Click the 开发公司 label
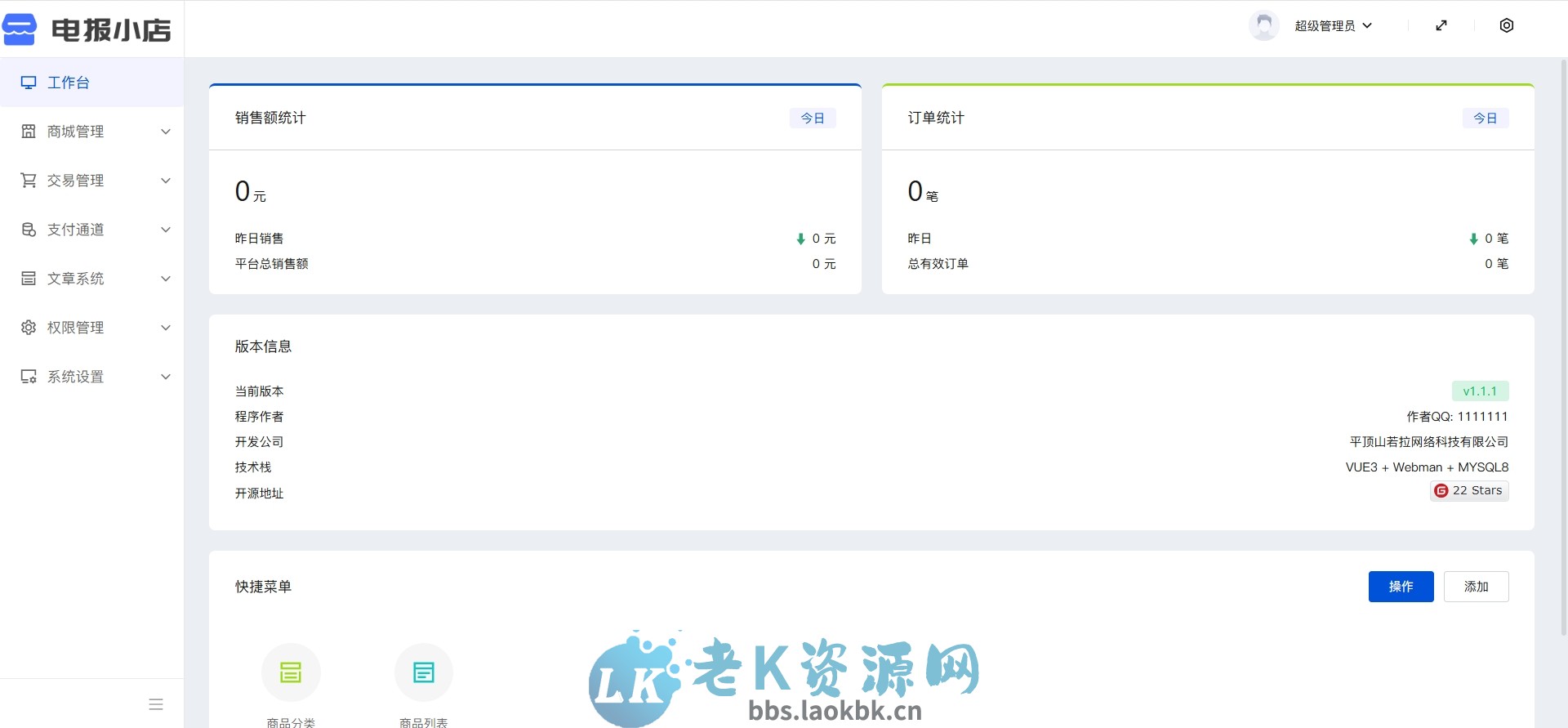Image resolution: width=1568 pixels, height=728 pixels. pos(260,442)
